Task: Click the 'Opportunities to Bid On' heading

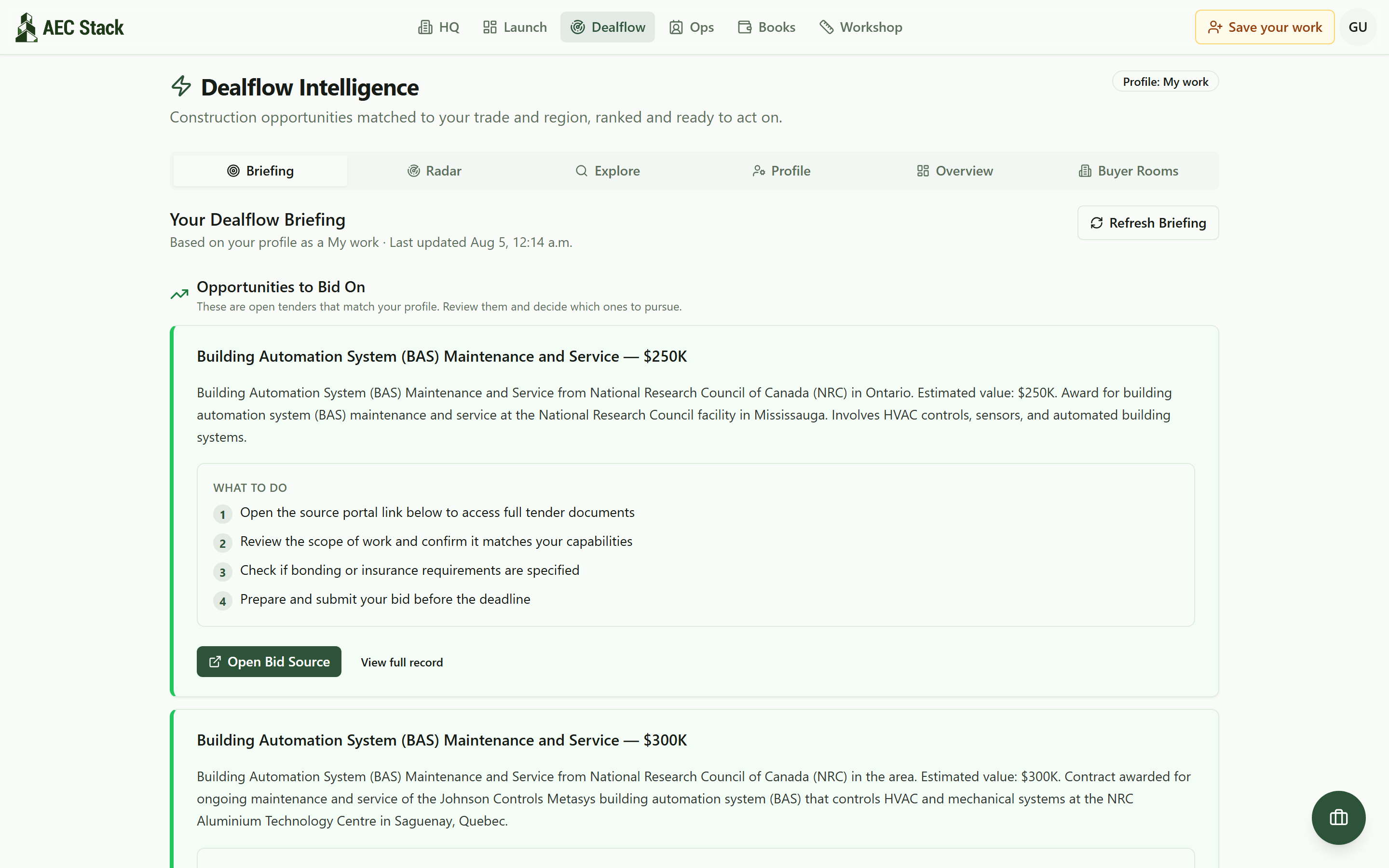Action: click(281, 286)
